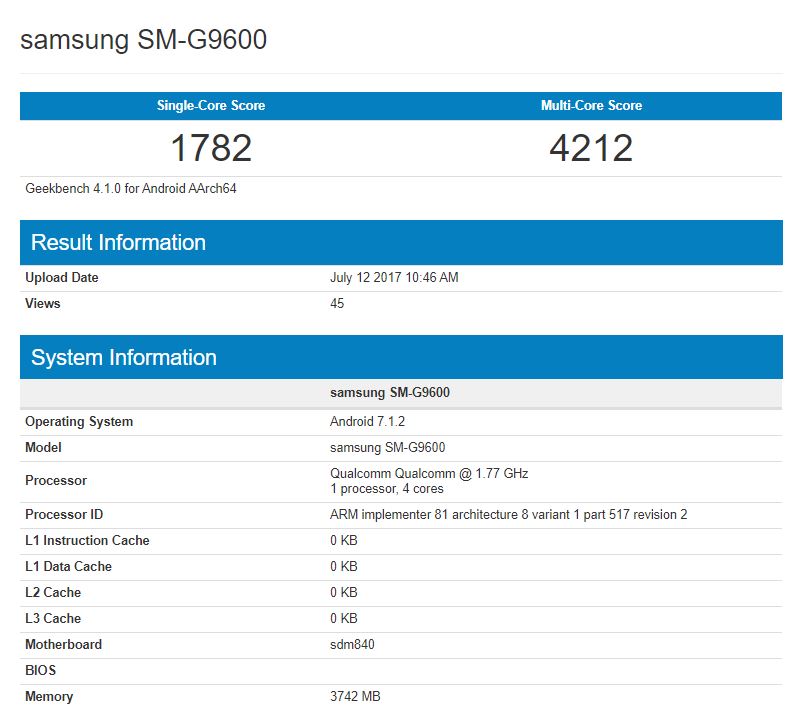Click the L1 Instruction Cache label
Image resolution: width=794 pixels, height=719 pixels.
pyautogui.click(x=87, y=541)
